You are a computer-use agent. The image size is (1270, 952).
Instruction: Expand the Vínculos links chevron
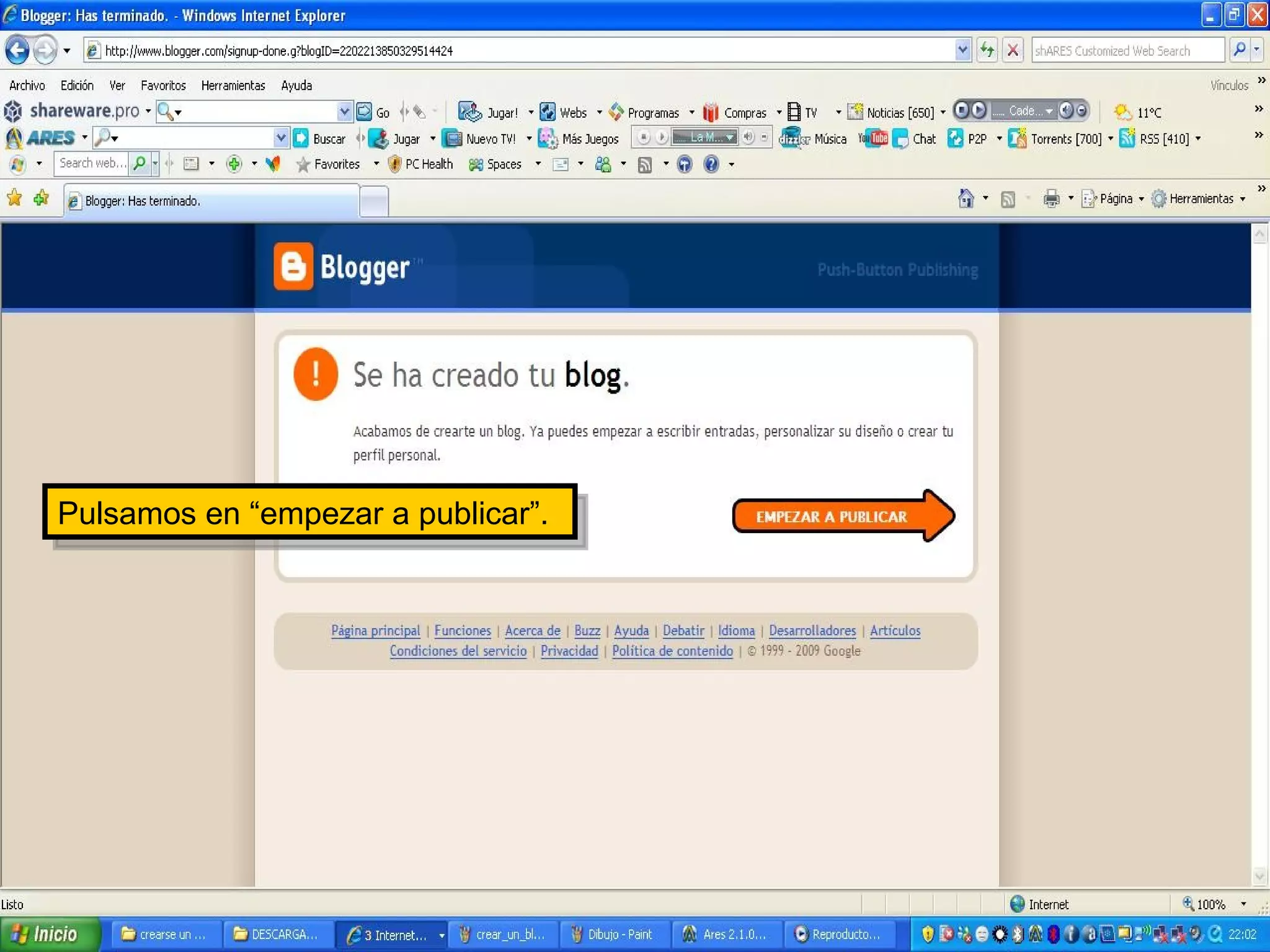pyautogui.click(x=1261, y=81)
